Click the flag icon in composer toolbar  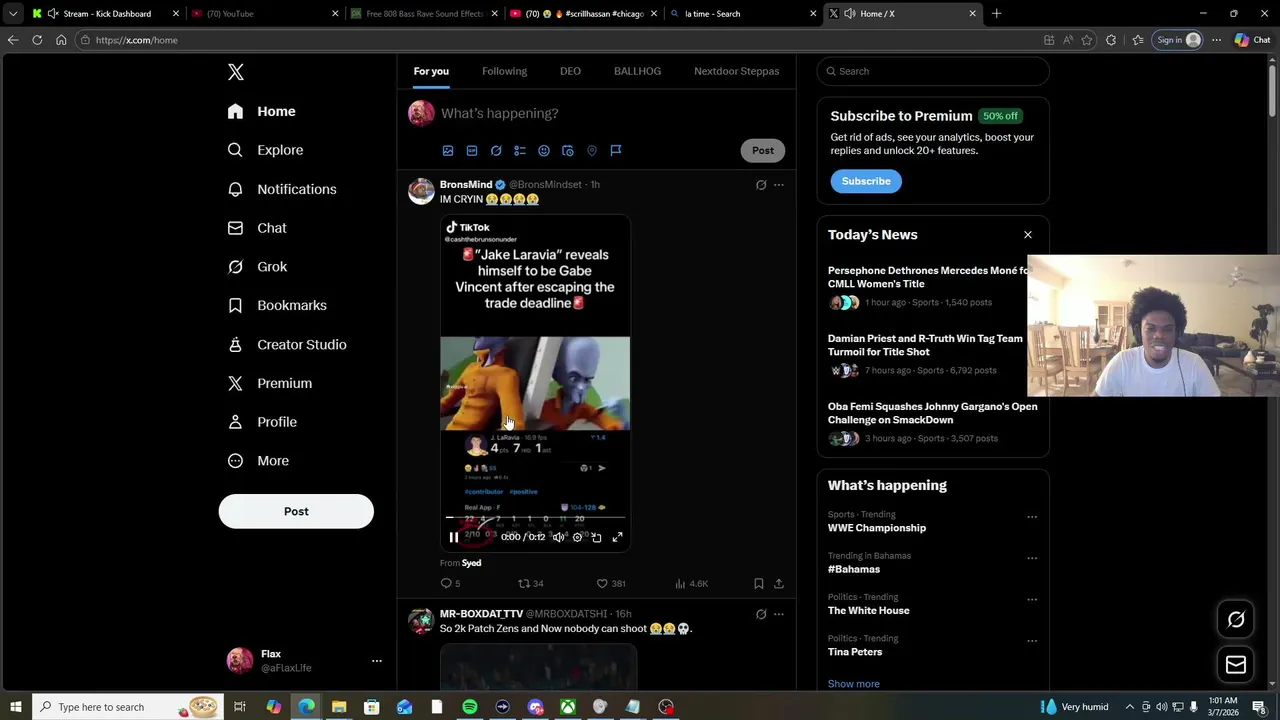coord(616,151)
